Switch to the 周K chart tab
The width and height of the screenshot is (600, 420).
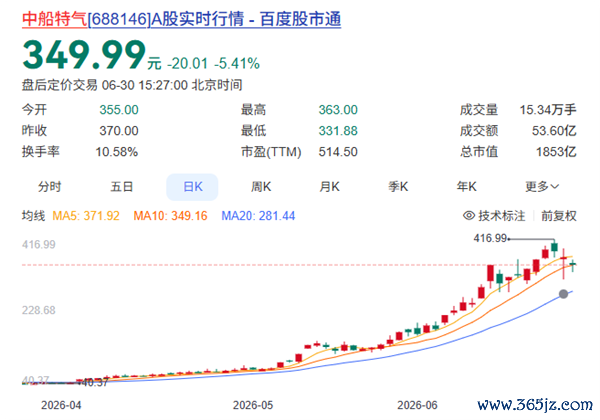(x=261, y=187)
